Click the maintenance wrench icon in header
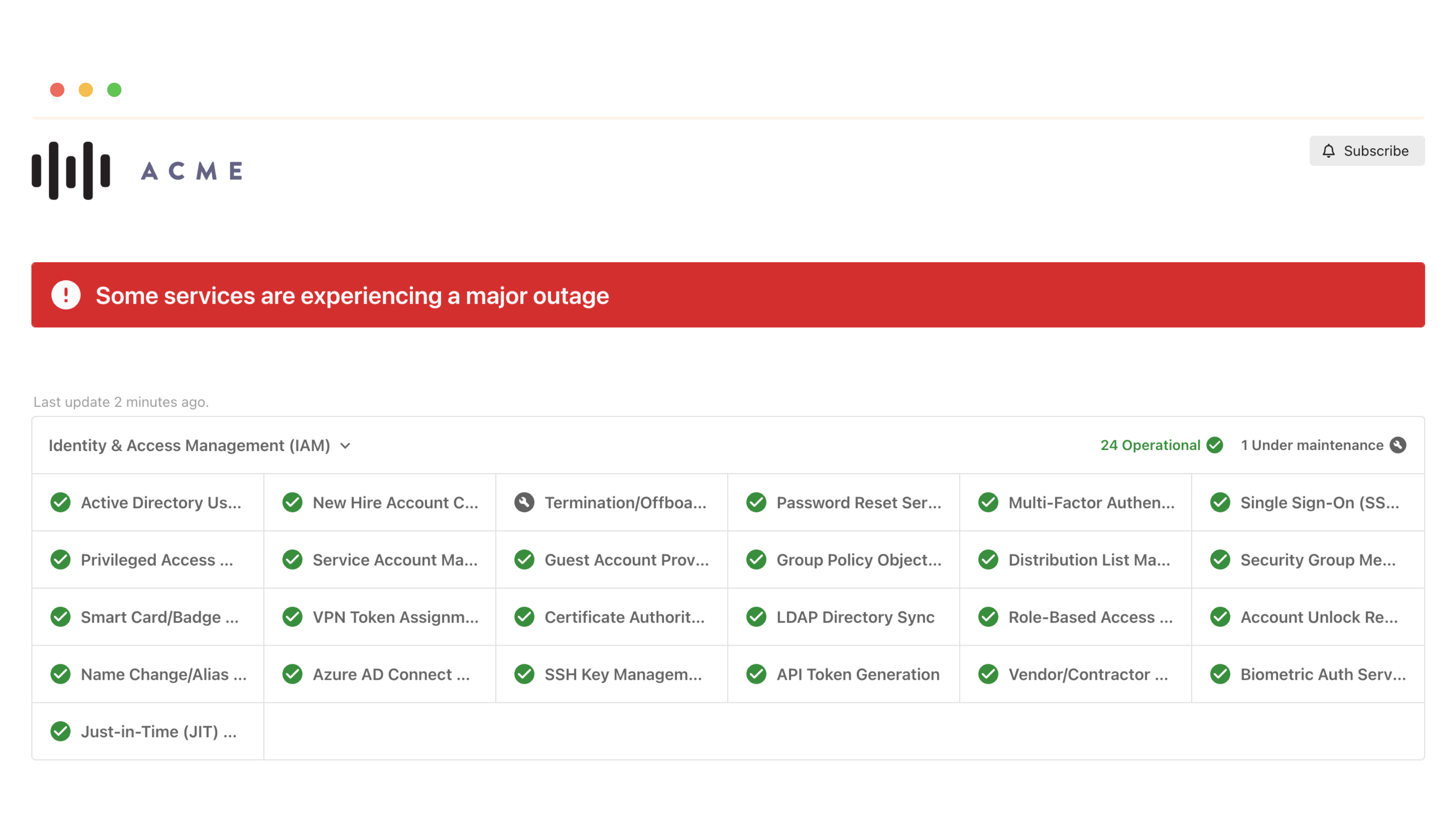Image resolution: width=1456 pixels, height=838 pixels. click(1398, 445)
